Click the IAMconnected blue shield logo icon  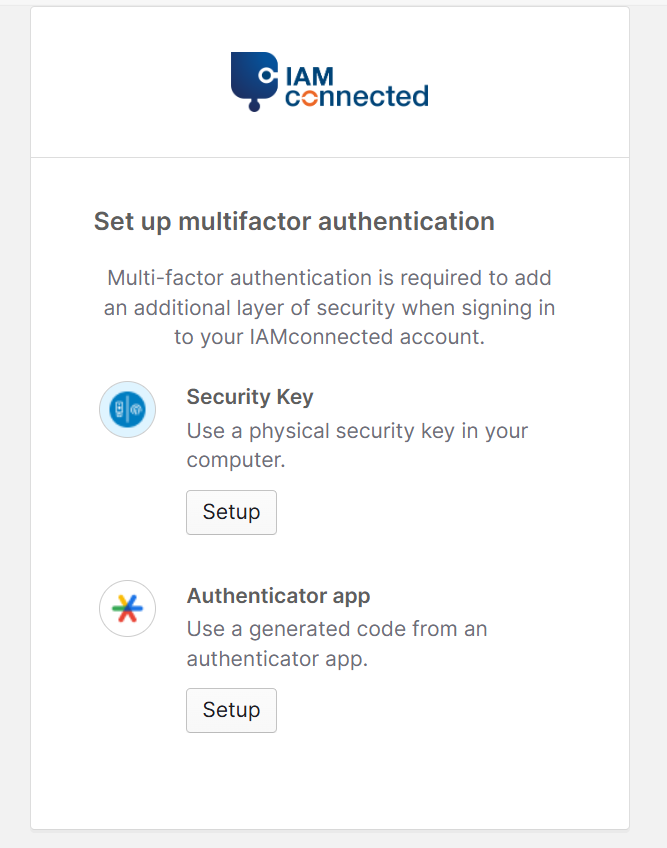(254, 81)
